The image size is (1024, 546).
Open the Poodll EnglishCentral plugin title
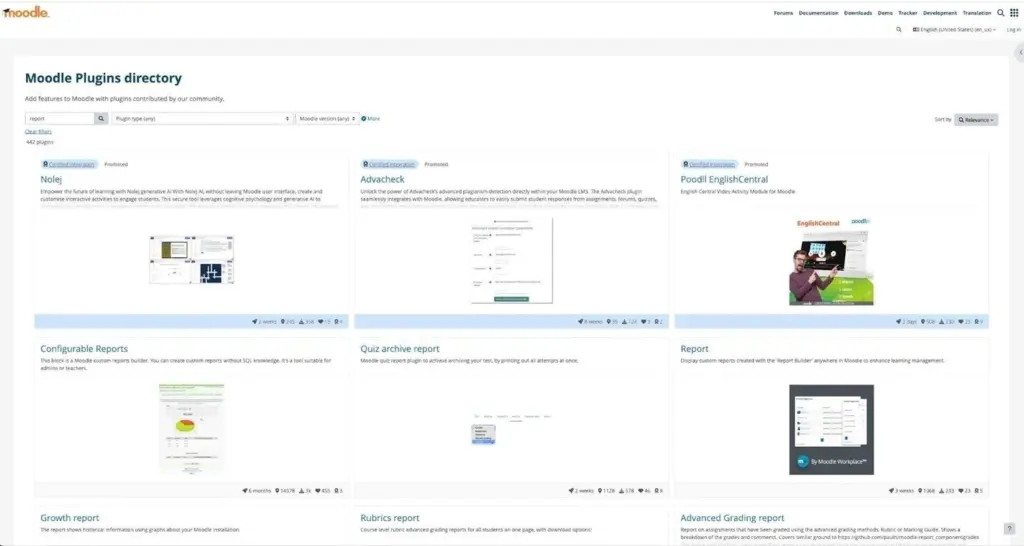click(x=724, y=179)
